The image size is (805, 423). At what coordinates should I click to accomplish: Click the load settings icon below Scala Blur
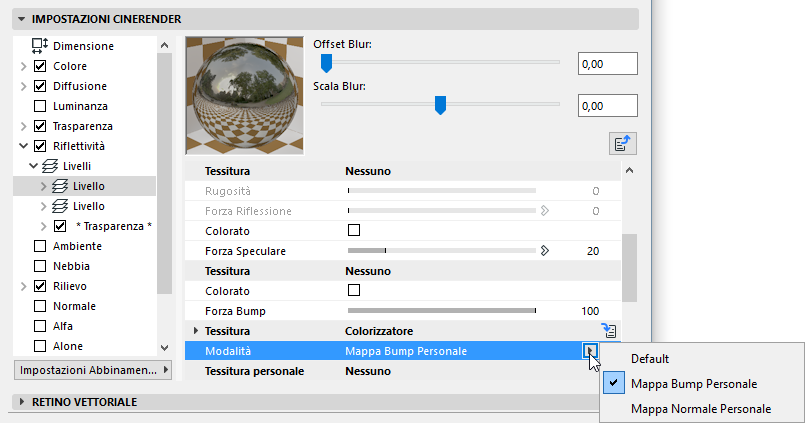(623, 143)
